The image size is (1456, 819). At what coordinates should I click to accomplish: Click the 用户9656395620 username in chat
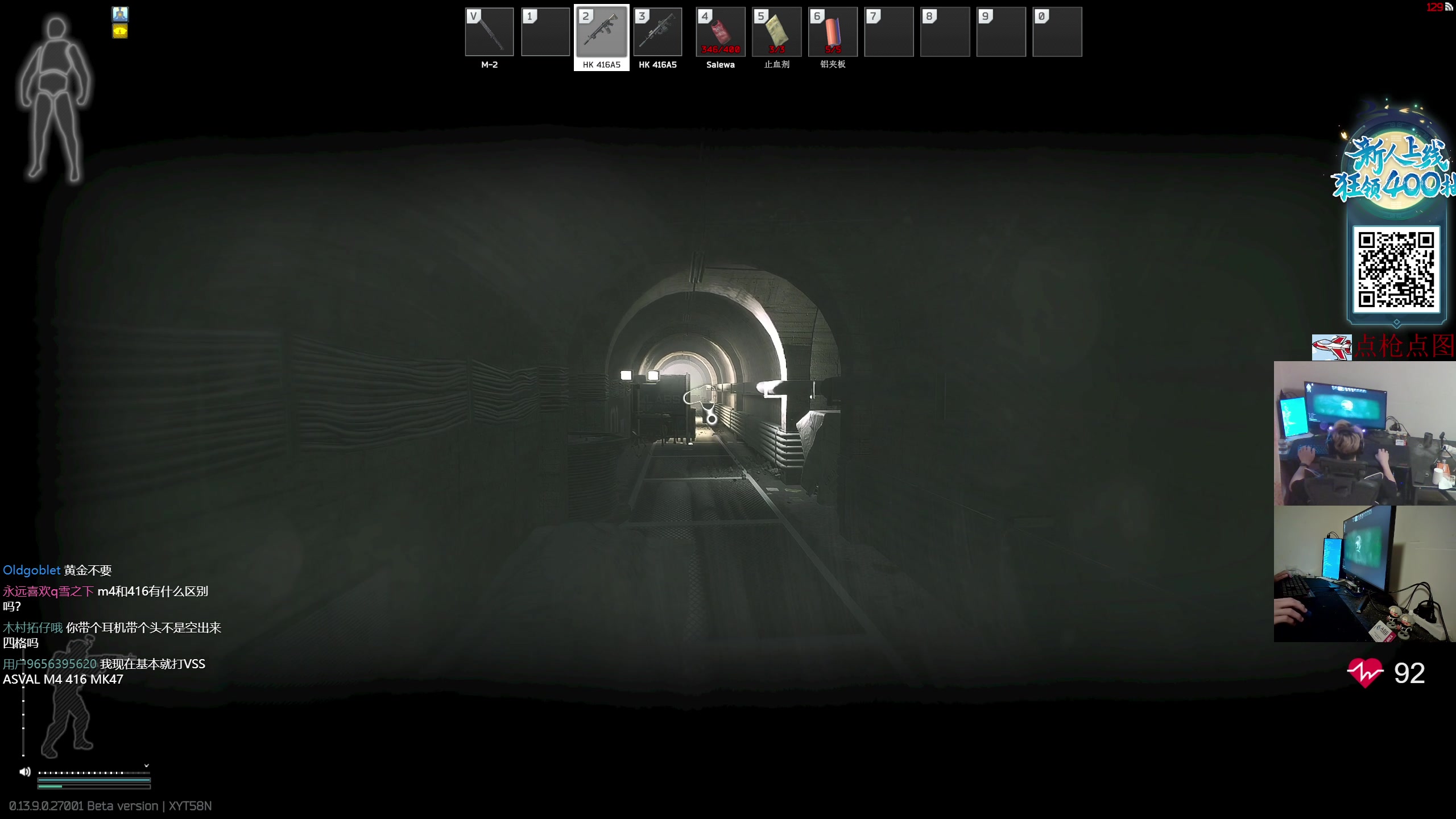click(x=50, y=664)
